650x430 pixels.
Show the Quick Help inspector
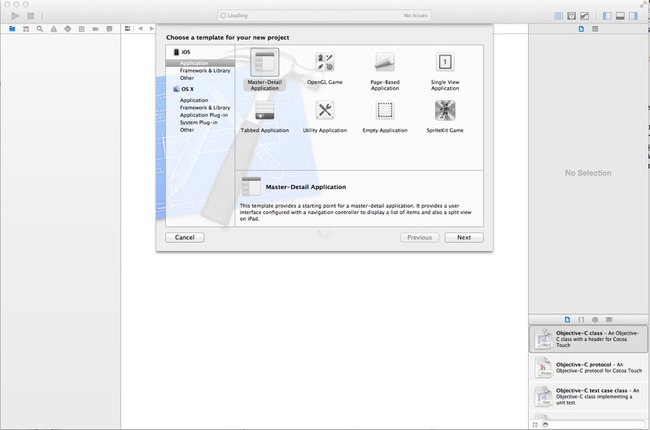pos(595,29)
